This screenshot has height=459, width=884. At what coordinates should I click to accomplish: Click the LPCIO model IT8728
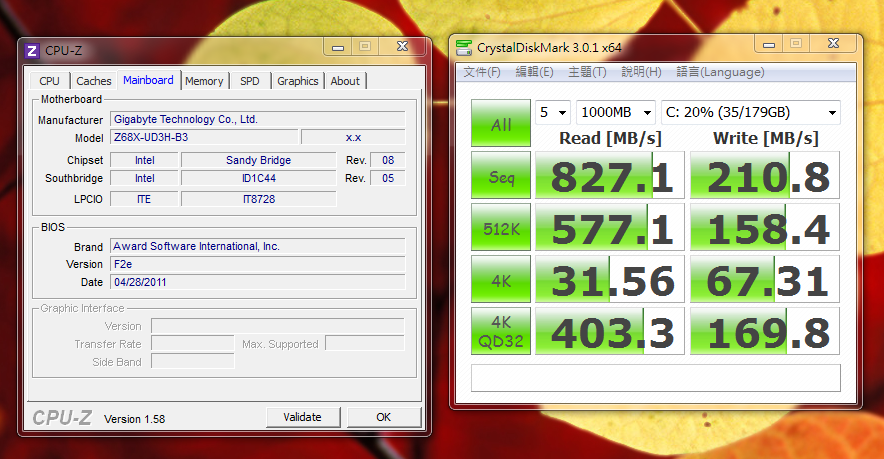[x=259, y=199]
